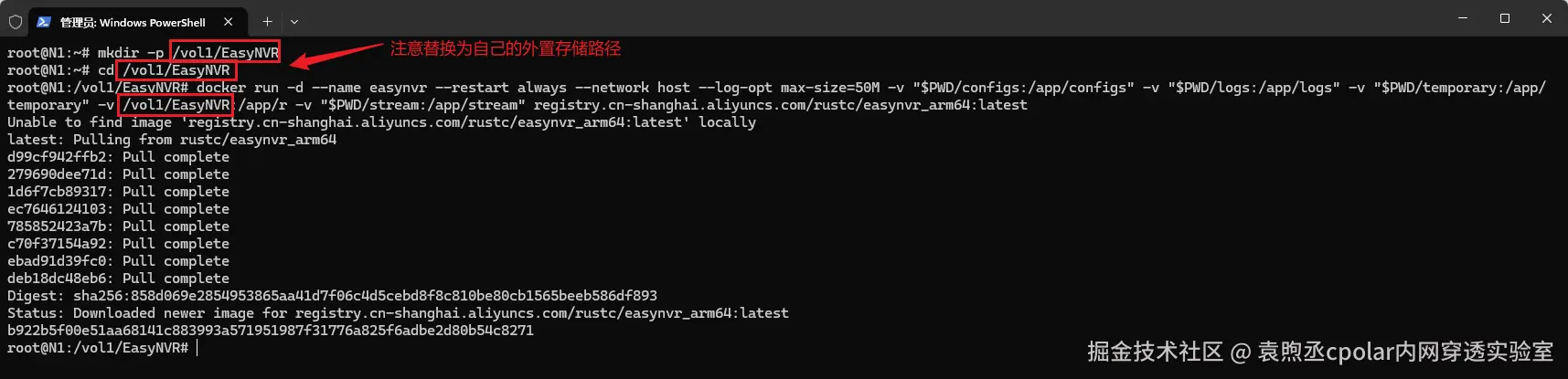Minimize the terminal window

pos(1463,18)
